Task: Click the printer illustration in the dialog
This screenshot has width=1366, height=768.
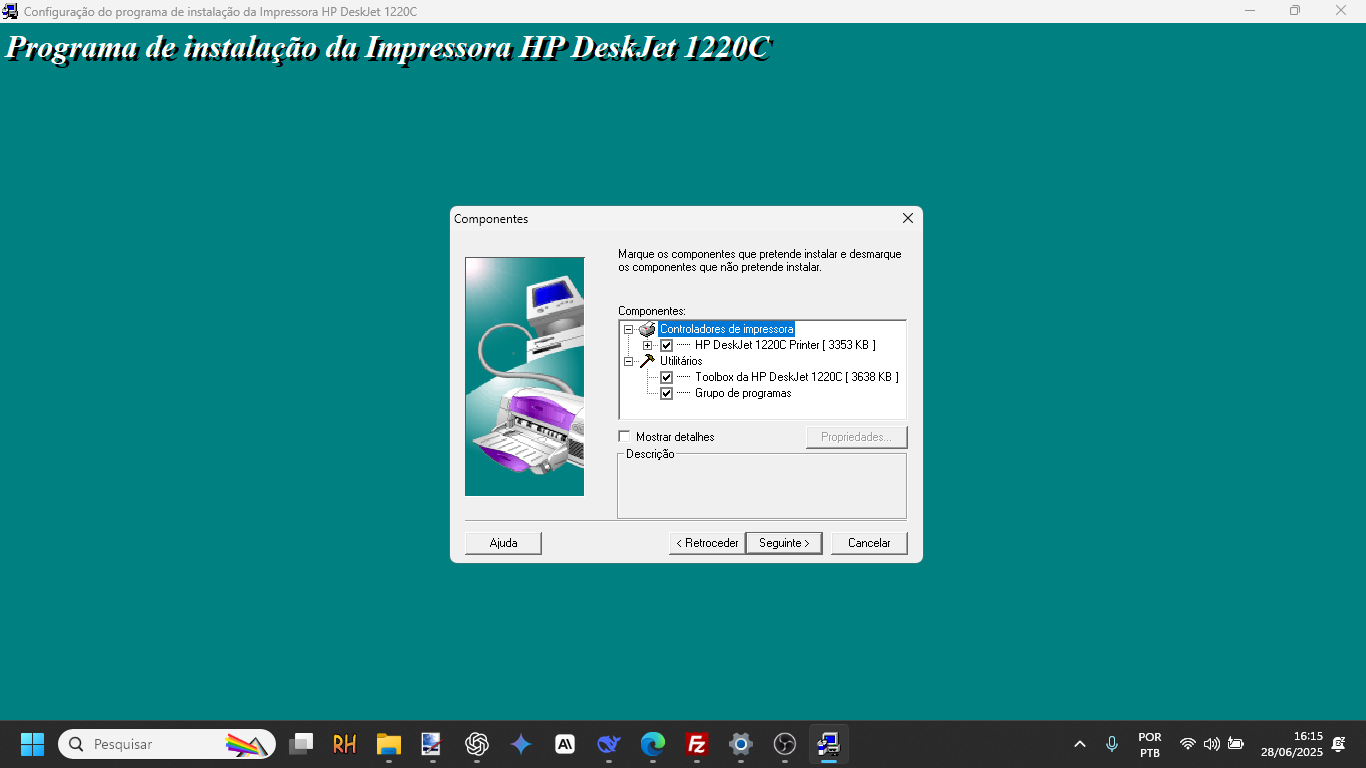Action: pos(525,376)
